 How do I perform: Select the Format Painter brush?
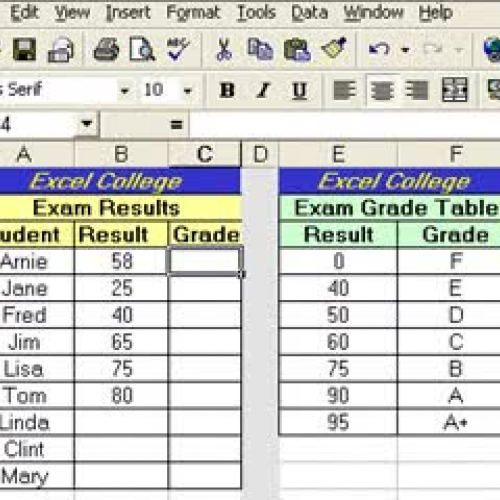coord(334,49)
